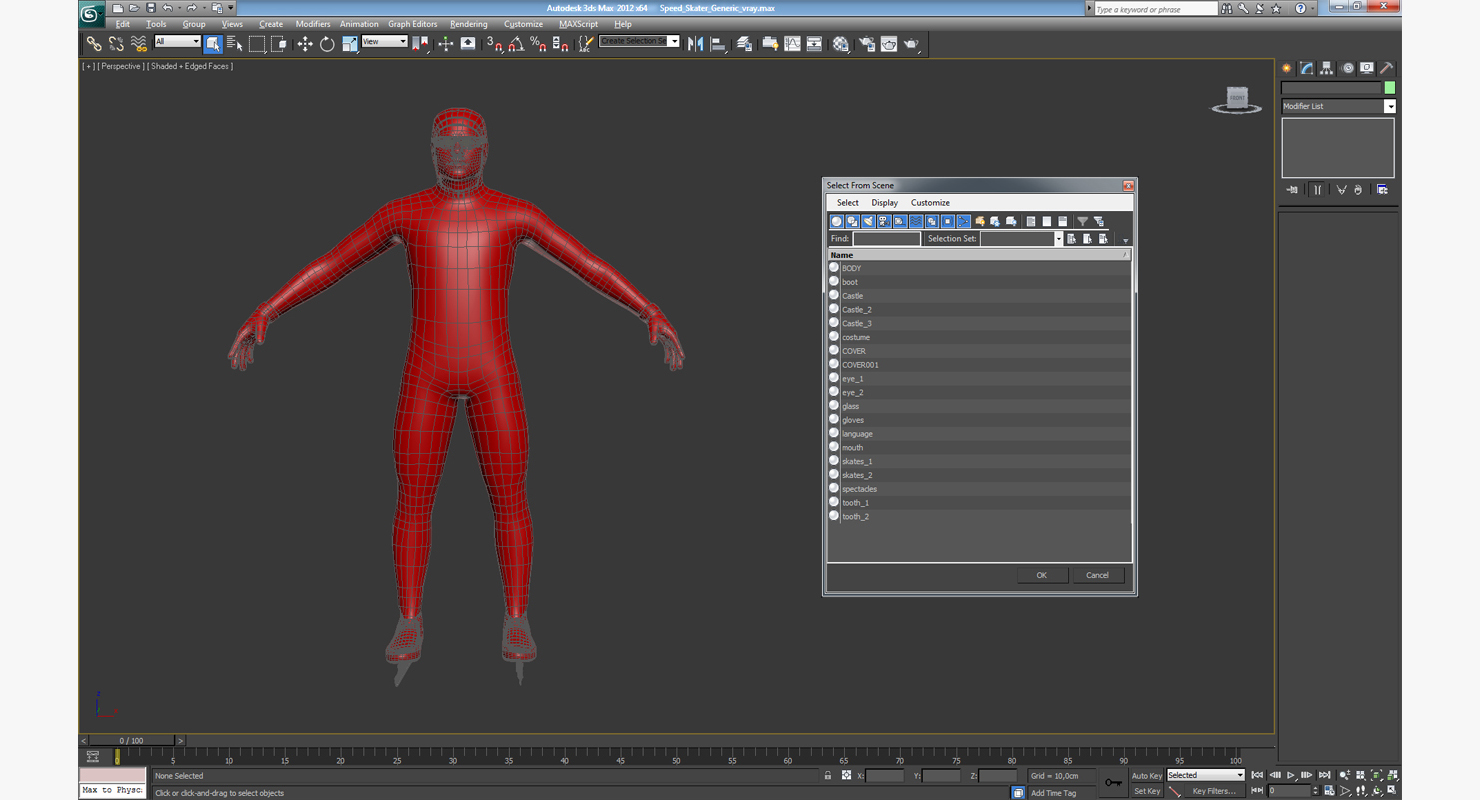Activate the Select Object tool
The height and width of the screenshot is (800, 1480).
[213, 43]
